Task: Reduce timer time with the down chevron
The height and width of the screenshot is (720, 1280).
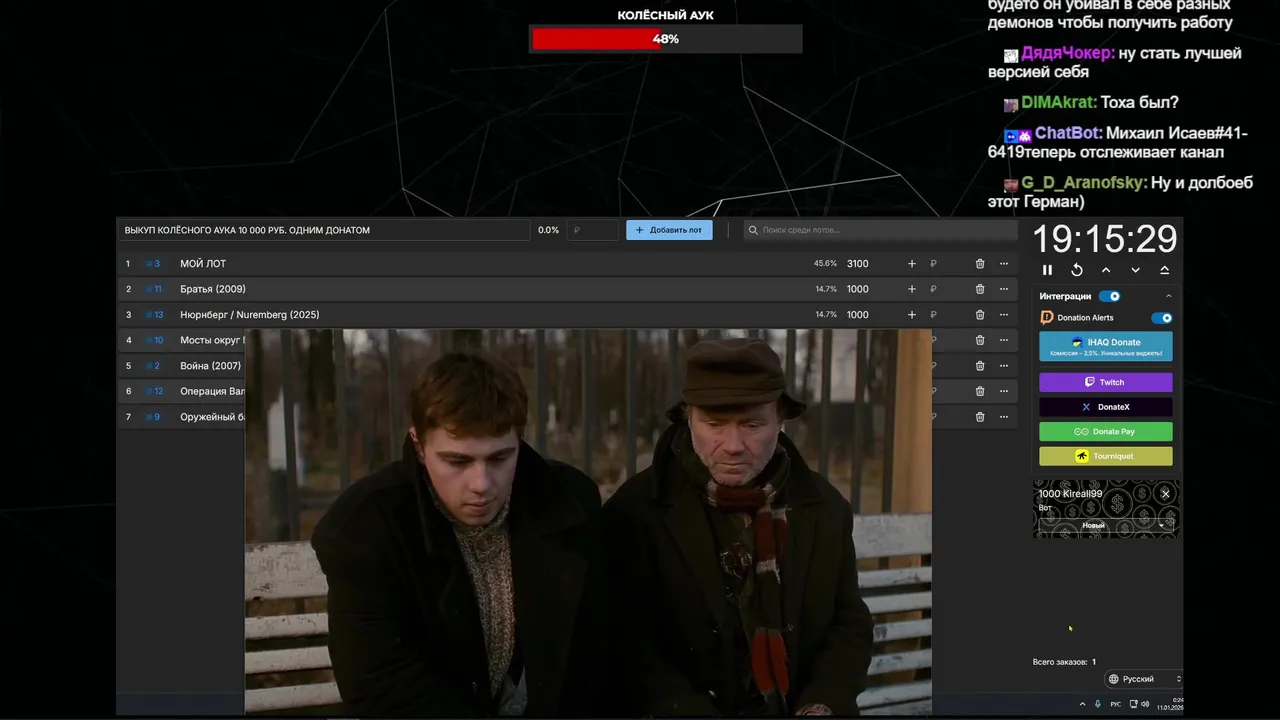Action: [1135, 270]
